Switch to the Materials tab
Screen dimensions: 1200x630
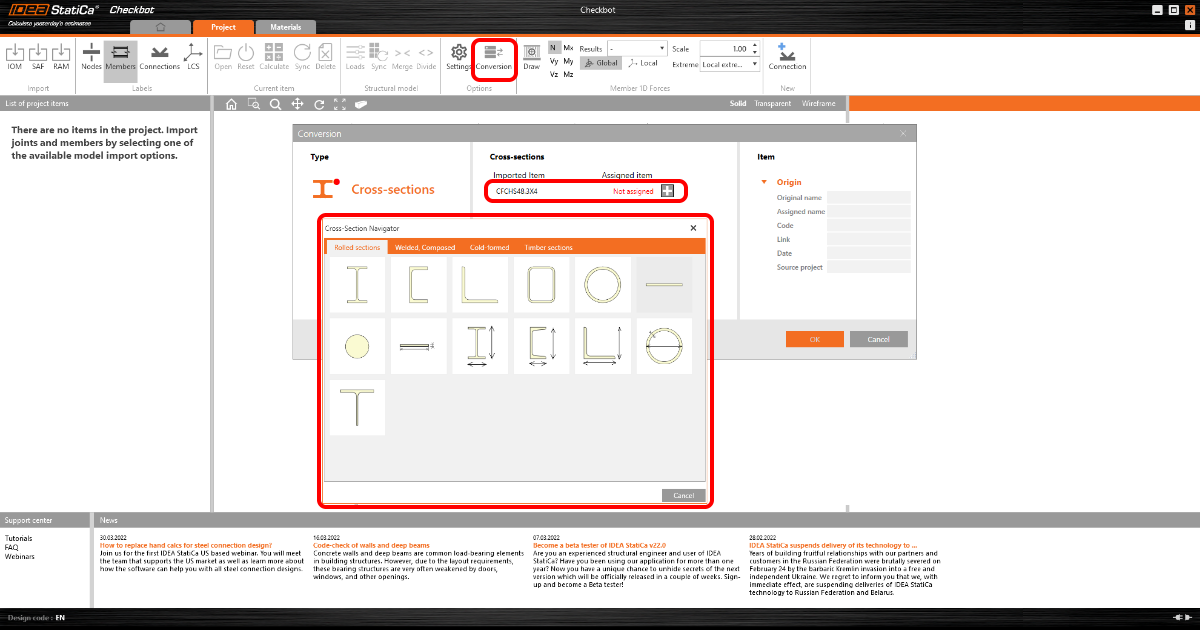[285, 27]
